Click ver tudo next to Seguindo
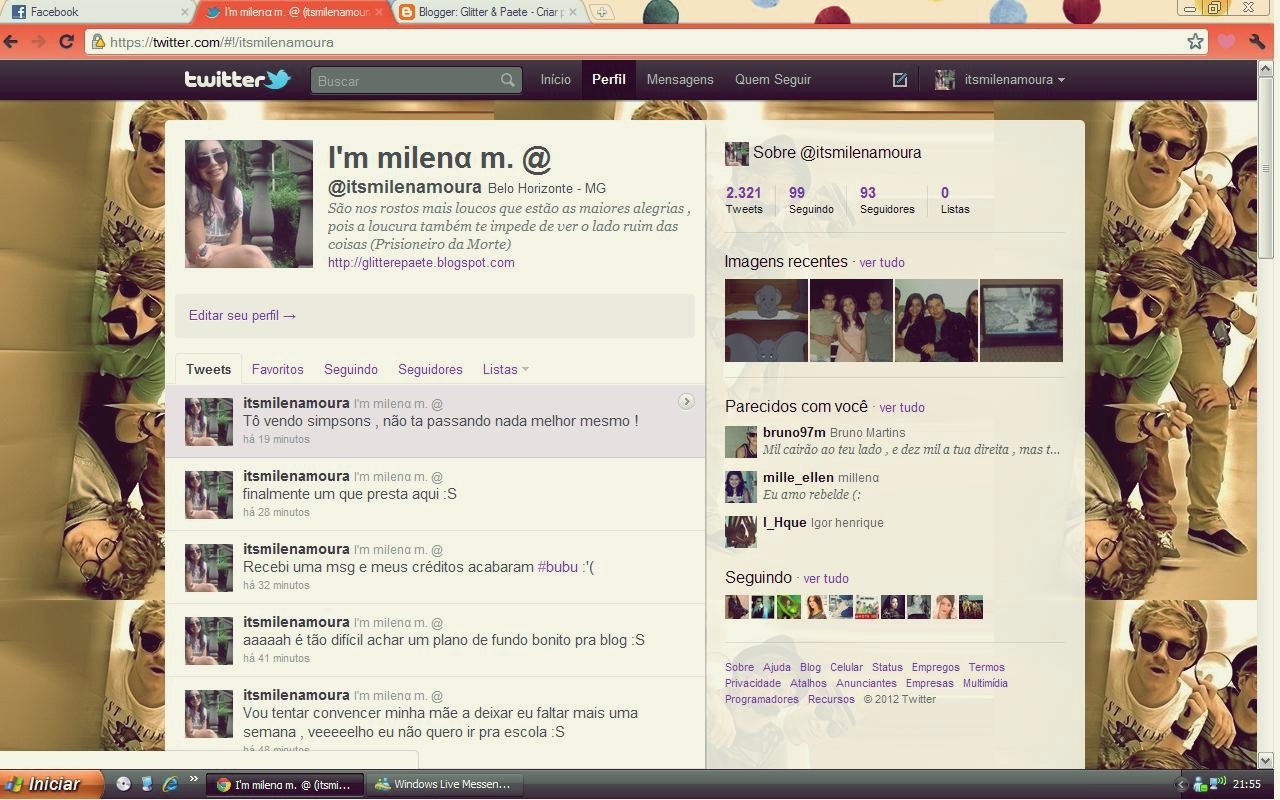The image size is (1280, 800). point(826,578)
